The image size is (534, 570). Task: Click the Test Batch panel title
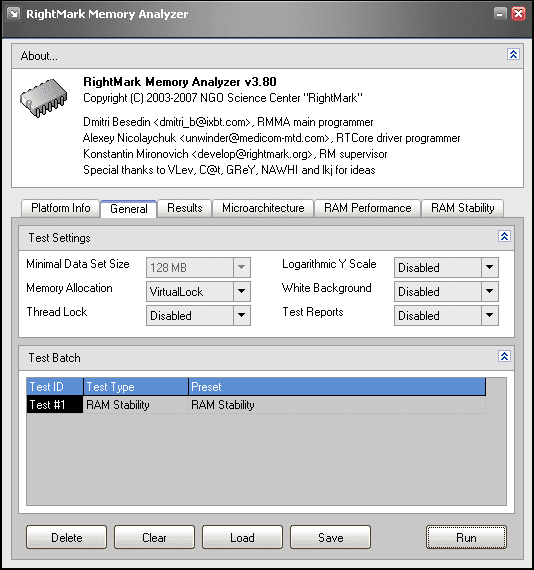coord(55,358)
